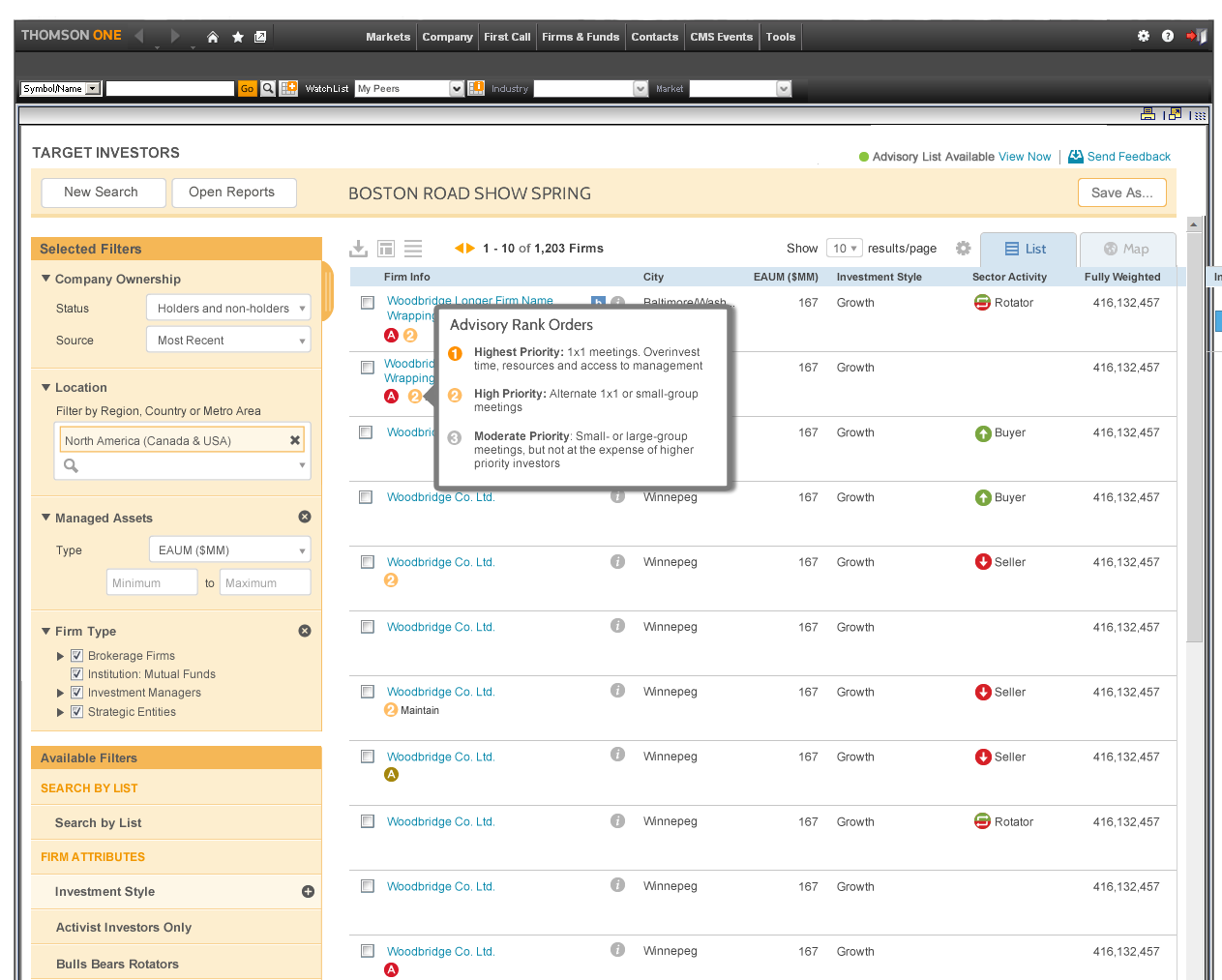This screenshot has width=1222, height=980.
Task: Open the results per page dropdown
Action: (x=845, y=249)
